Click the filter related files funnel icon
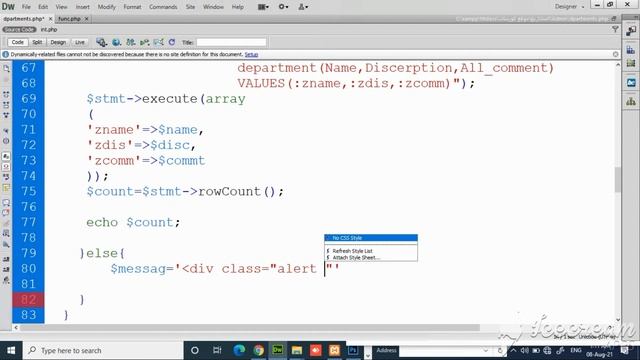640x360 pixels. (615, 29)
